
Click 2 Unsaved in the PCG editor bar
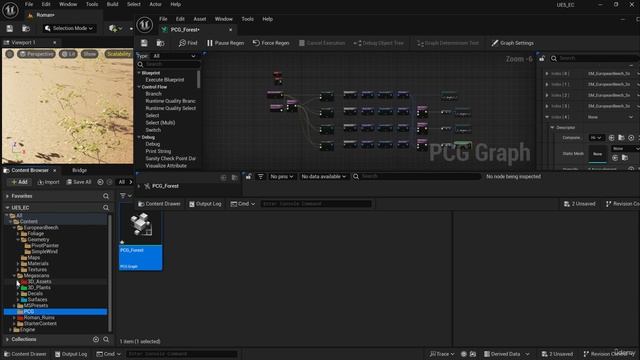pyautogui.click(x=580, y=204)
